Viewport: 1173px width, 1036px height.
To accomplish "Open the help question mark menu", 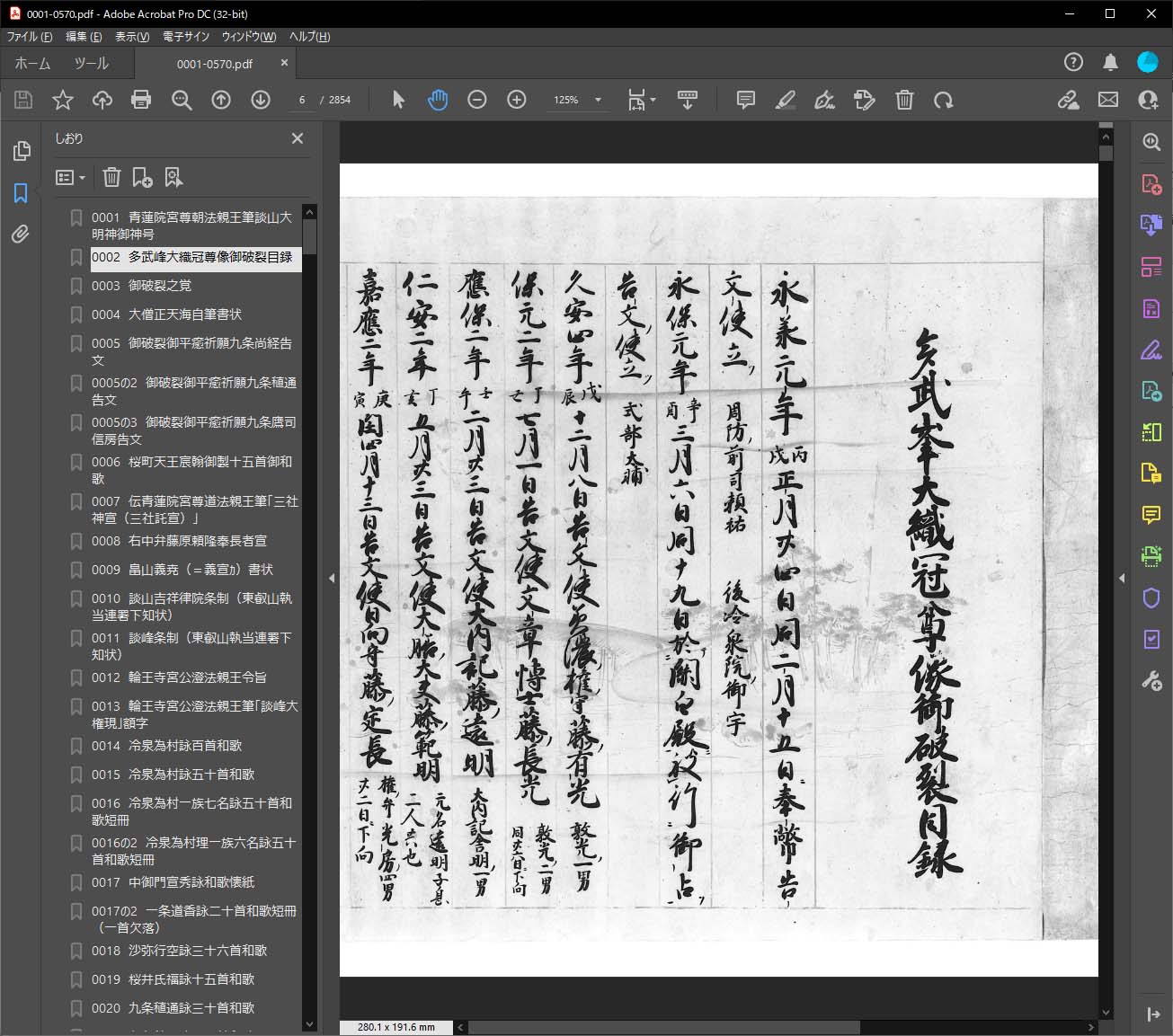I will pyautogui.click(x=1073, y=62).
